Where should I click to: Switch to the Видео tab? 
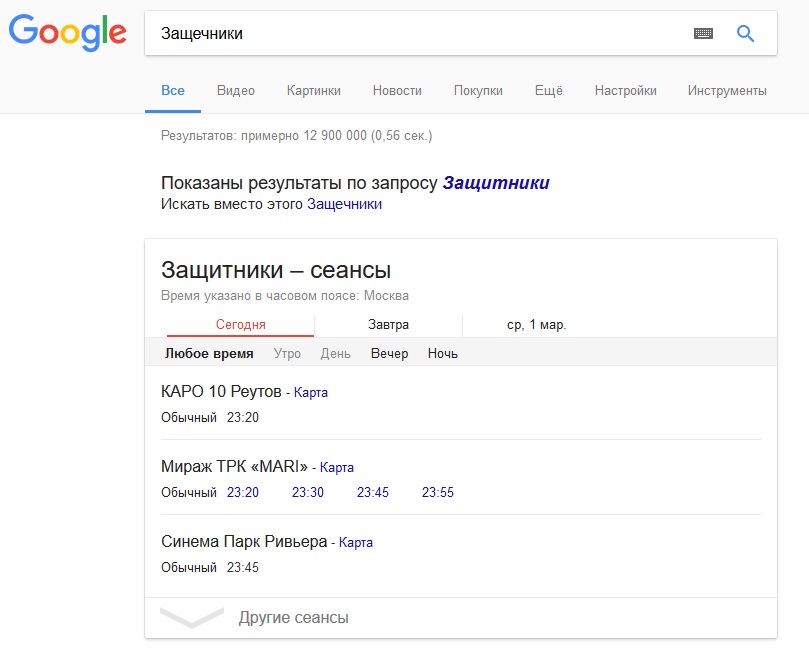[236, 91]
